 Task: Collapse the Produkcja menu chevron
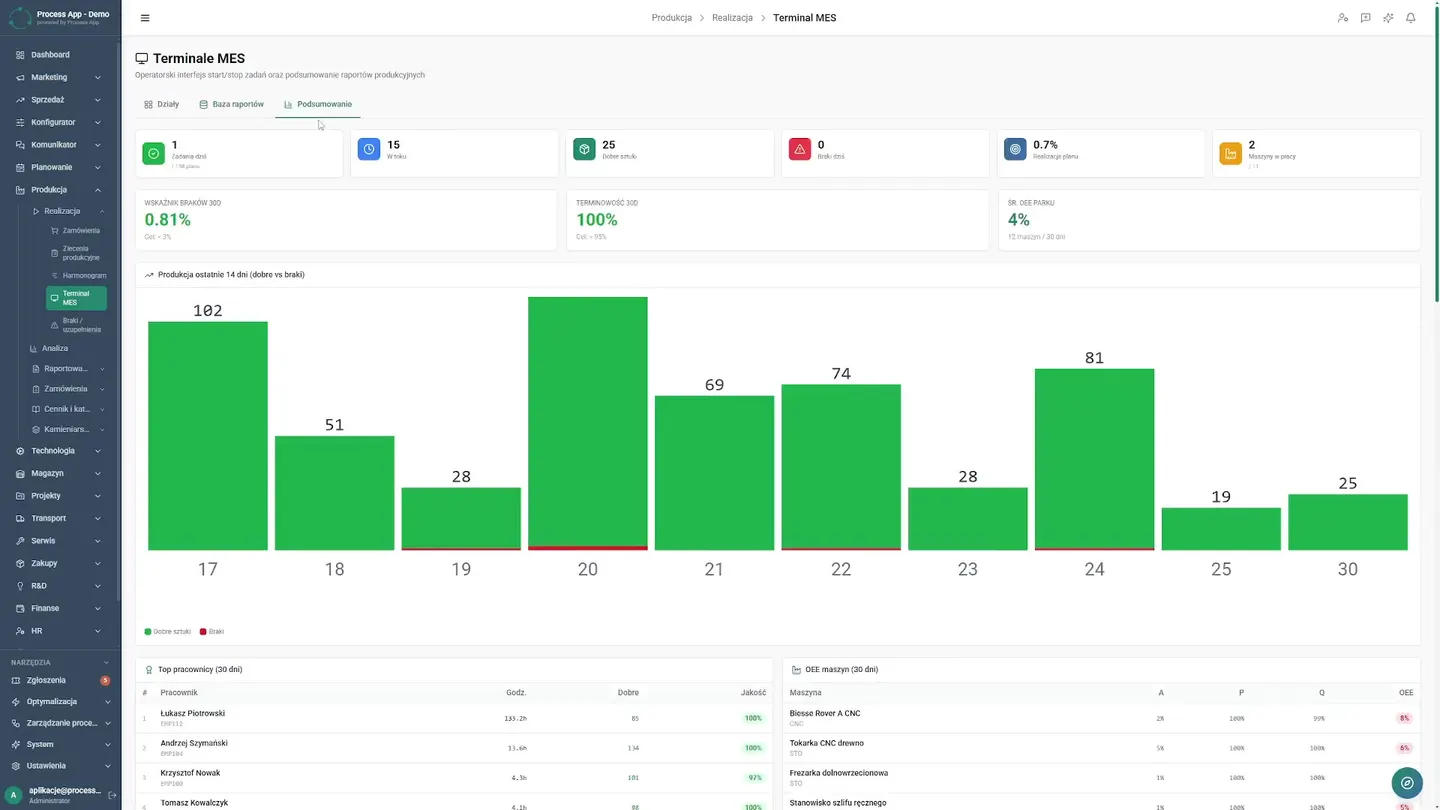pos(98,190)
